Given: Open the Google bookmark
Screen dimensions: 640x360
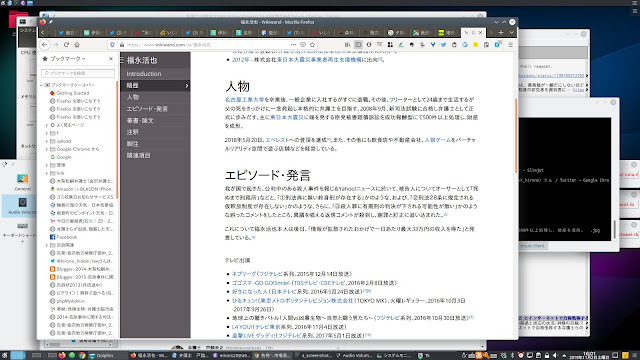Looking at the screenshot, I should coord(61,157).
